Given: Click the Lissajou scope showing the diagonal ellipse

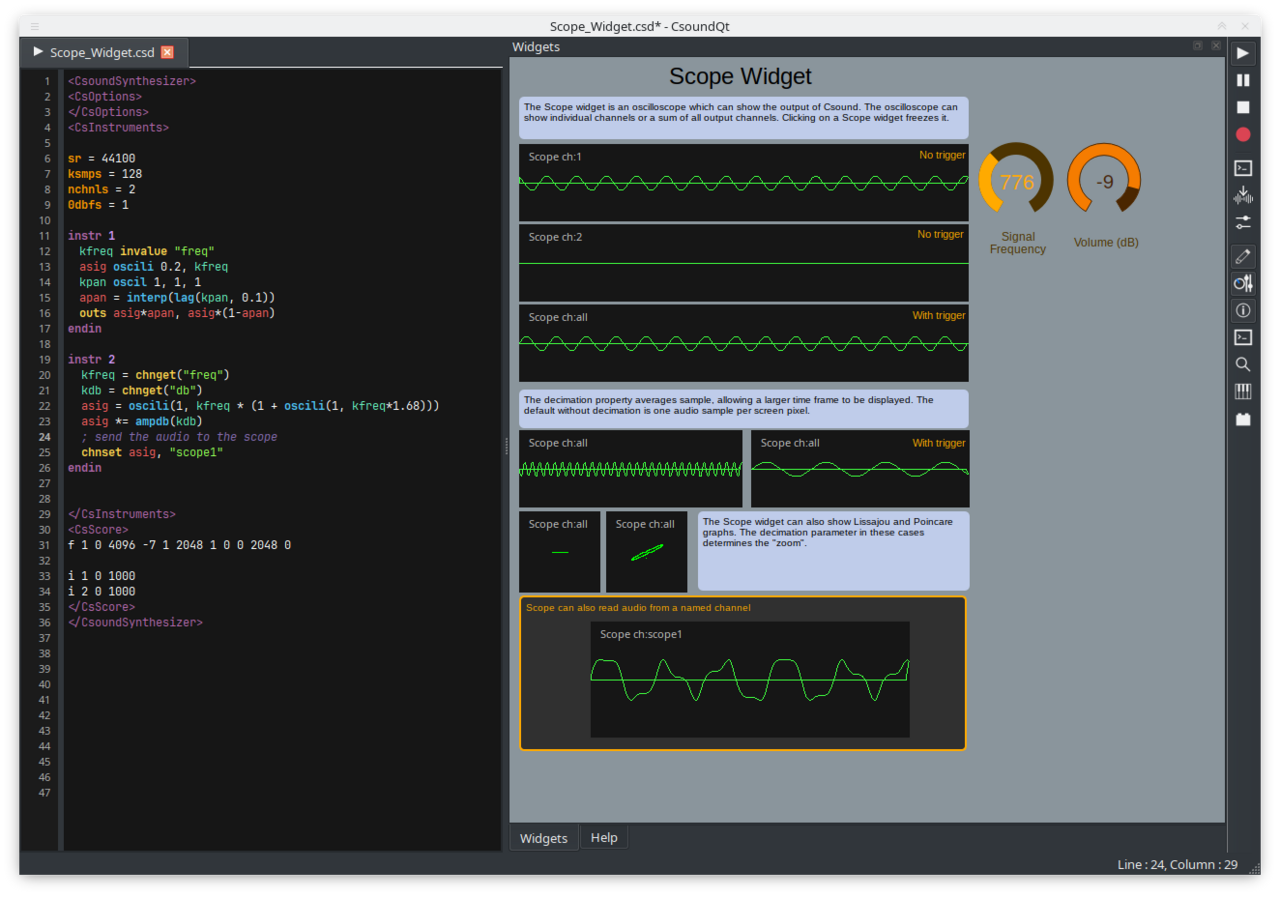Looking at the screenshot, I should 647,552.
